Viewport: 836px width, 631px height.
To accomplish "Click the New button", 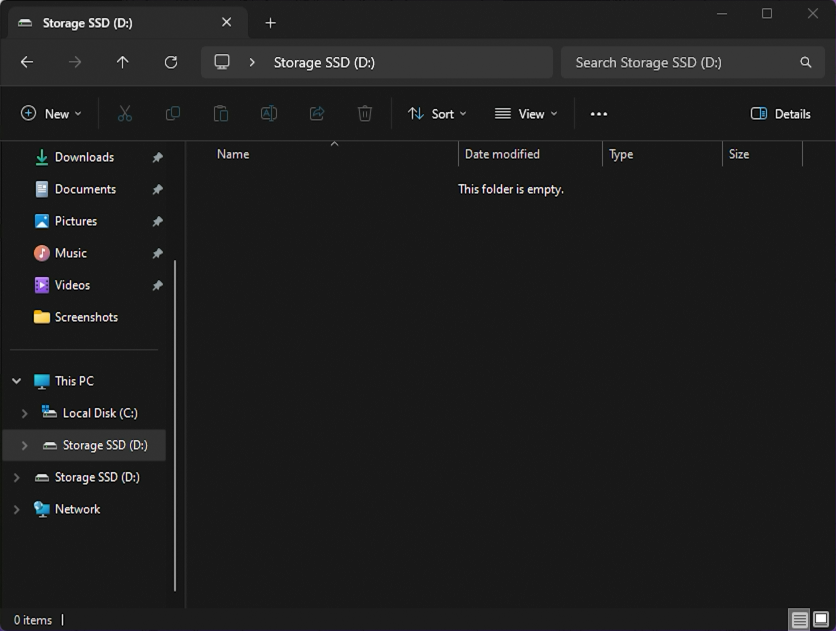I will (52, 114).
